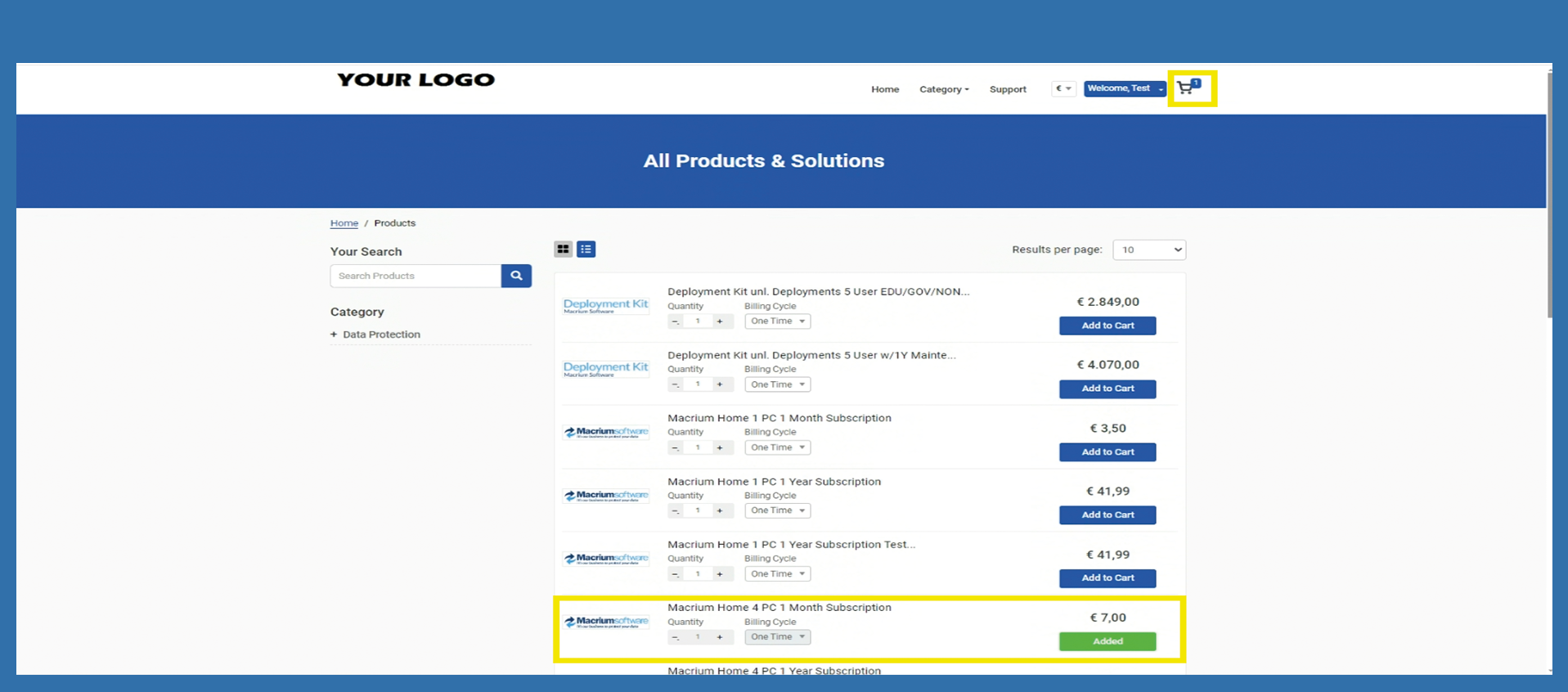Viewport: 1568px width, 692px height.
Task: Switch to list view layout
Action: pos(586,249)
